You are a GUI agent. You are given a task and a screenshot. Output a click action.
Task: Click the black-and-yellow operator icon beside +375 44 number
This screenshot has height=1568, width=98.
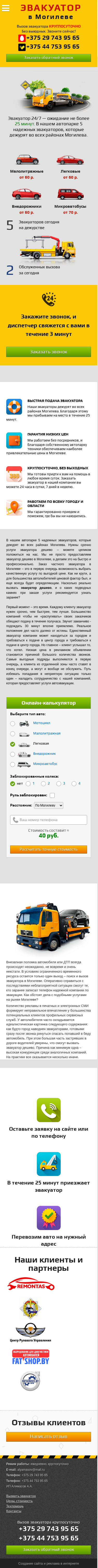[x=23, y=47]
